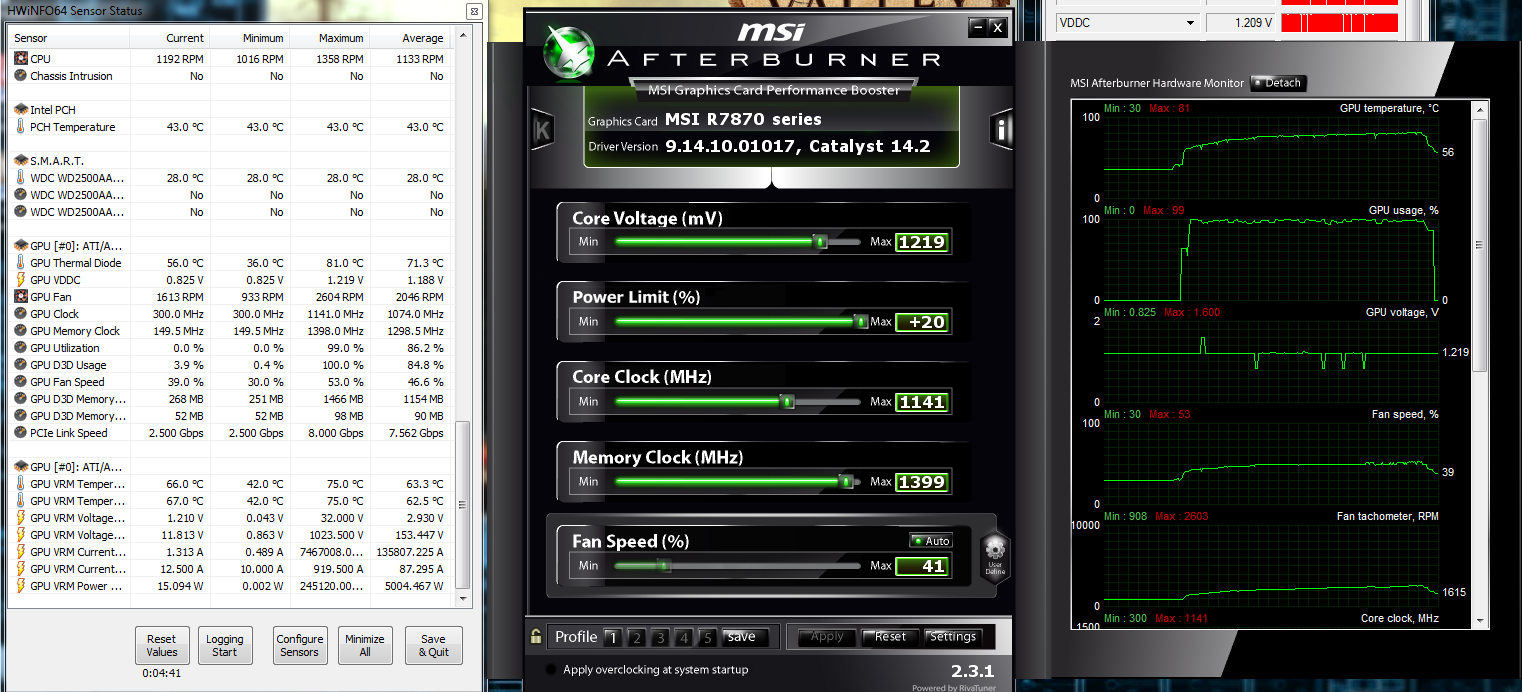The height and width of the screenshot is (692, 1522).
Task: Expand the HWiNFO64 window corner resize toggle
Action: 472,11
